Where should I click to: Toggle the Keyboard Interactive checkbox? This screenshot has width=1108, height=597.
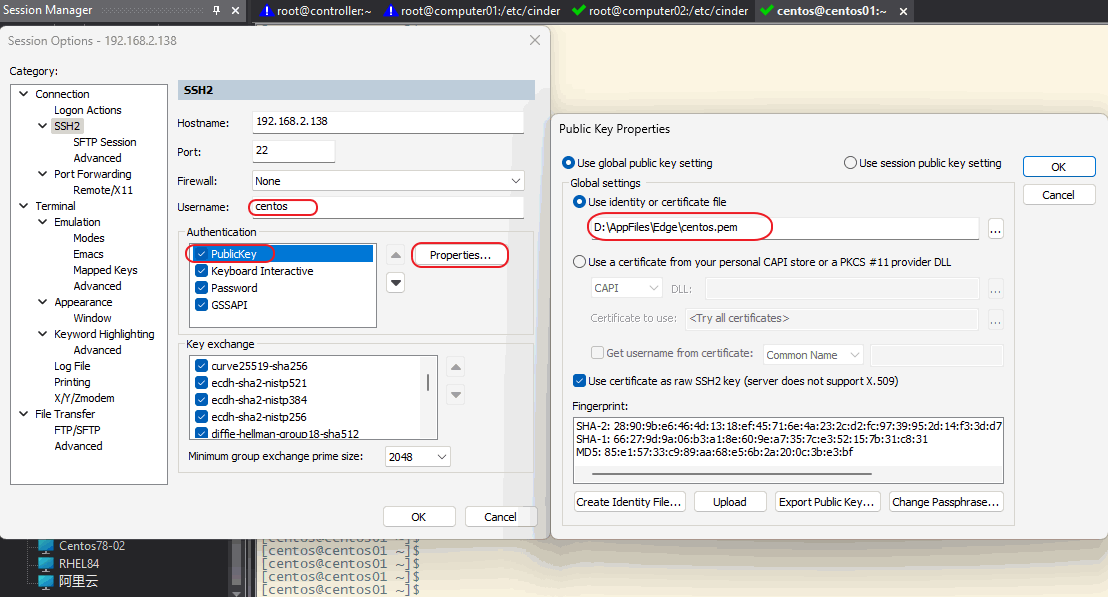tap(202, 271)
